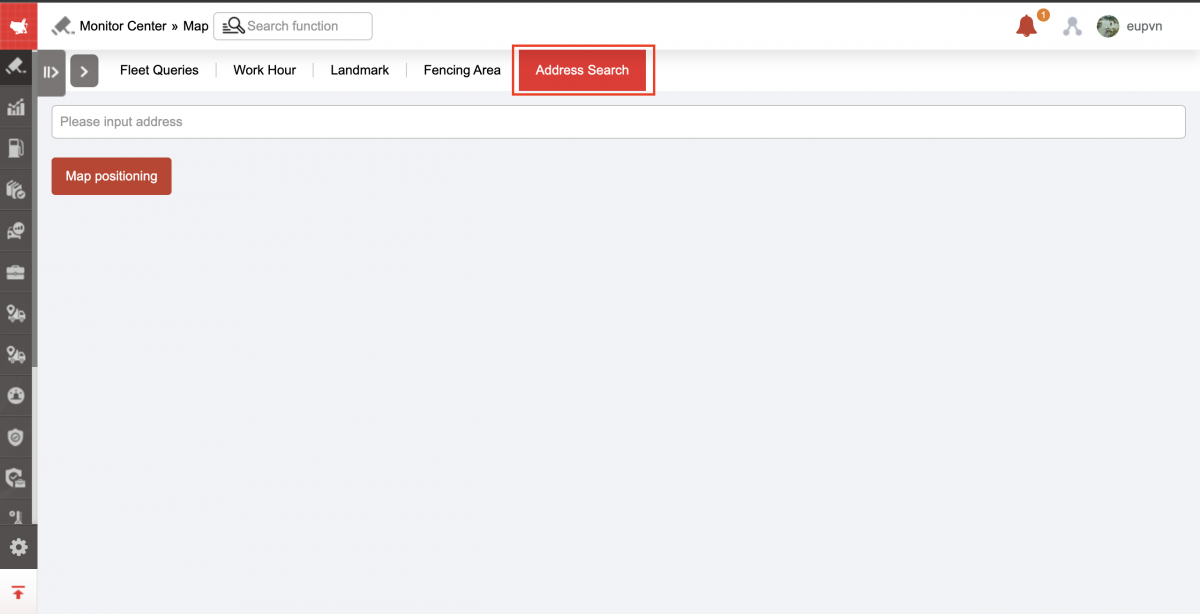The width and height of the screenshot is (1200, 614).
Task: Switch to the Landmark tab
Action: [x=360, y=70]
